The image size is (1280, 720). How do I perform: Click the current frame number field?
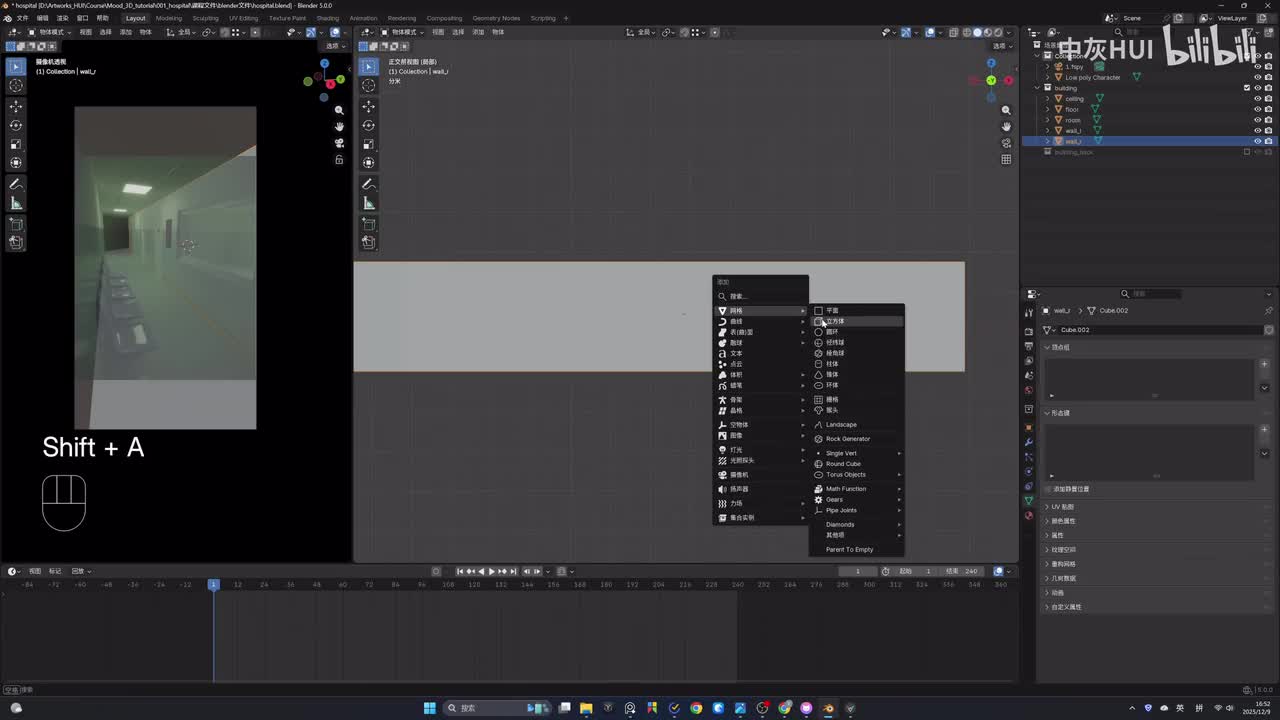click(858, 571)
